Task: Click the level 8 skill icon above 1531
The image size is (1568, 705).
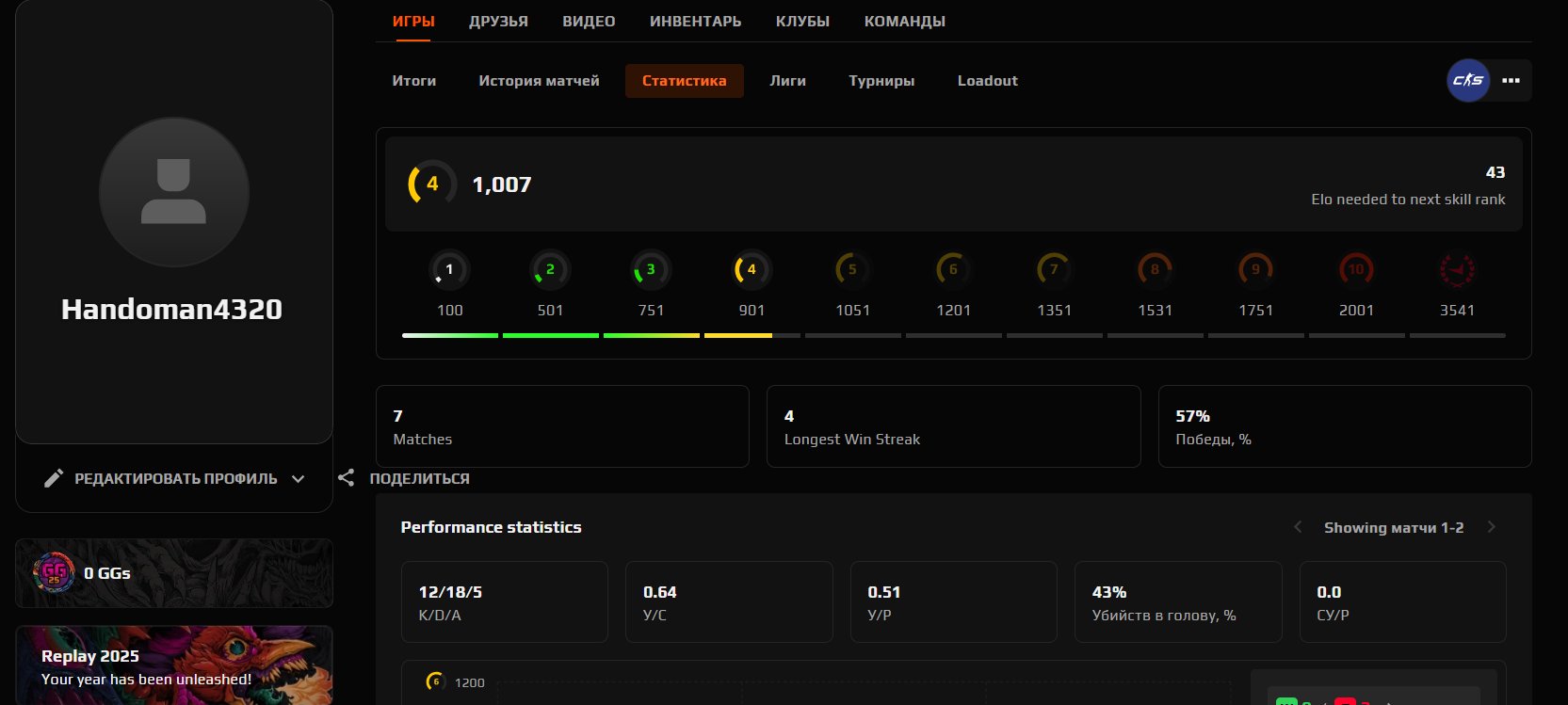Action: pyautogui.click(x=1155, y=270)
